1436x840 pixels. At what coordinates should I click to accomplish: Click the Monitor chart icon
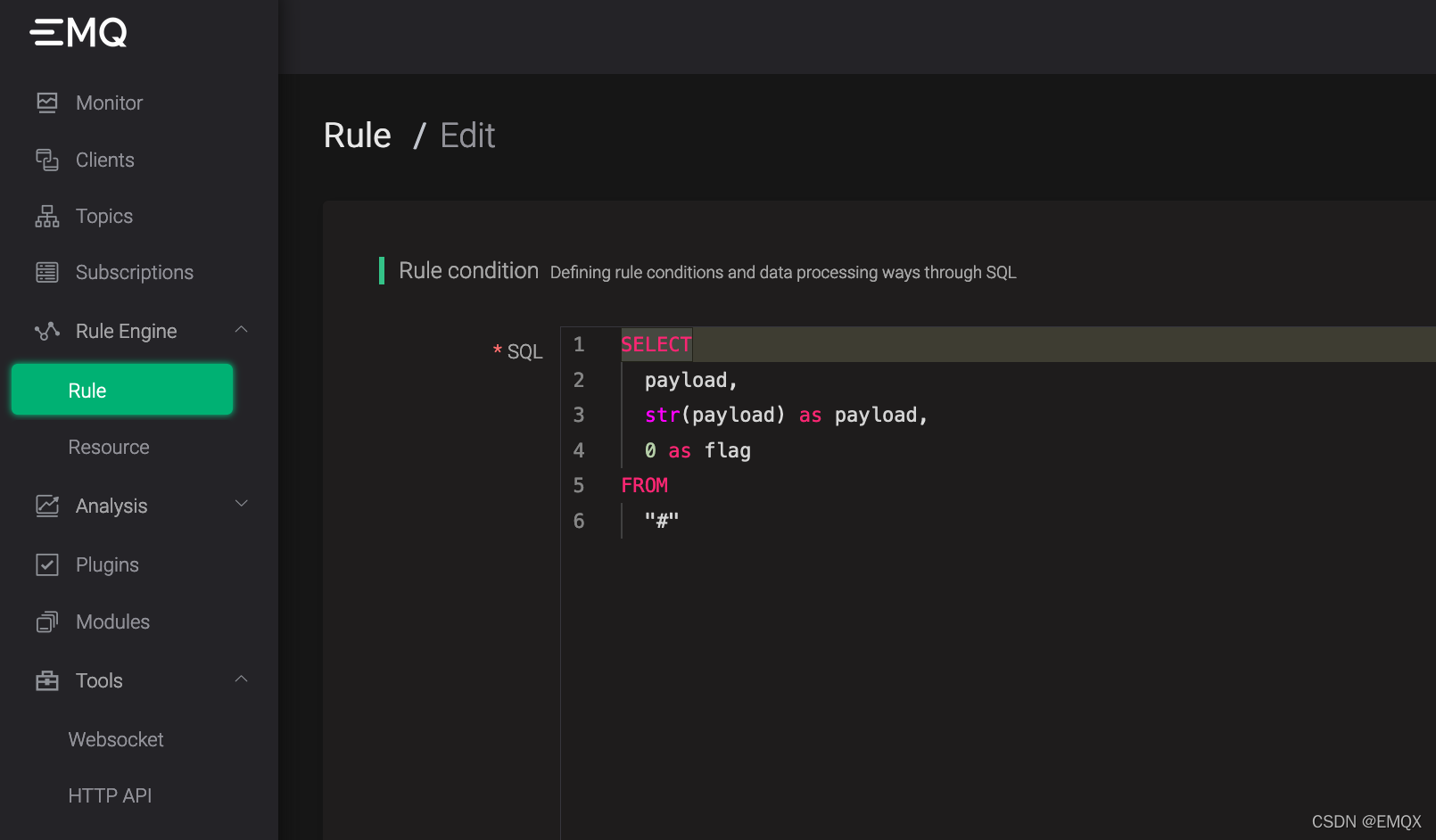pos(47,103)
